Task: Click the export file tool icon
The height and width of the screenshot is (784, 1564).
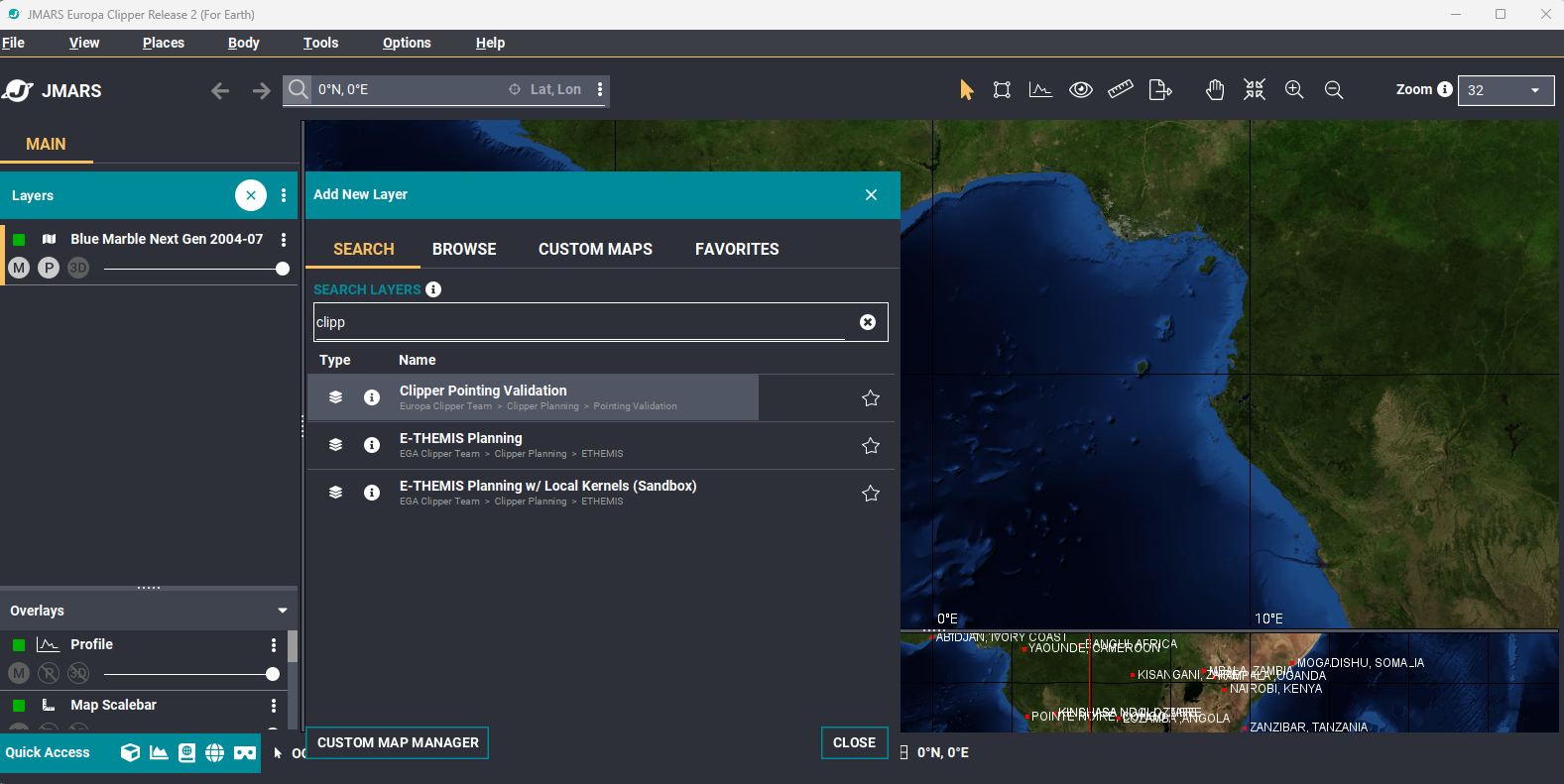Action: click(1160, 90)
